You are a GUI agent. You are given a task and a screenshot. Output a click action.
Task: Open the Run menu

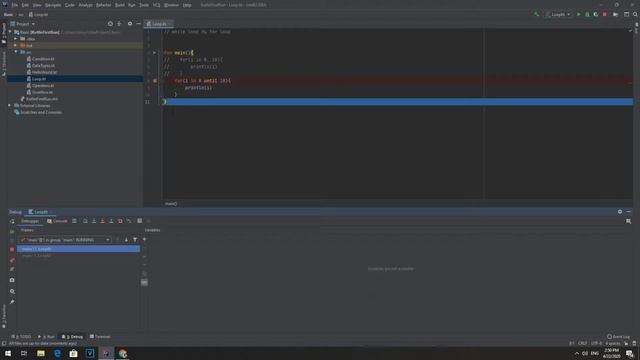click(131, 5)
